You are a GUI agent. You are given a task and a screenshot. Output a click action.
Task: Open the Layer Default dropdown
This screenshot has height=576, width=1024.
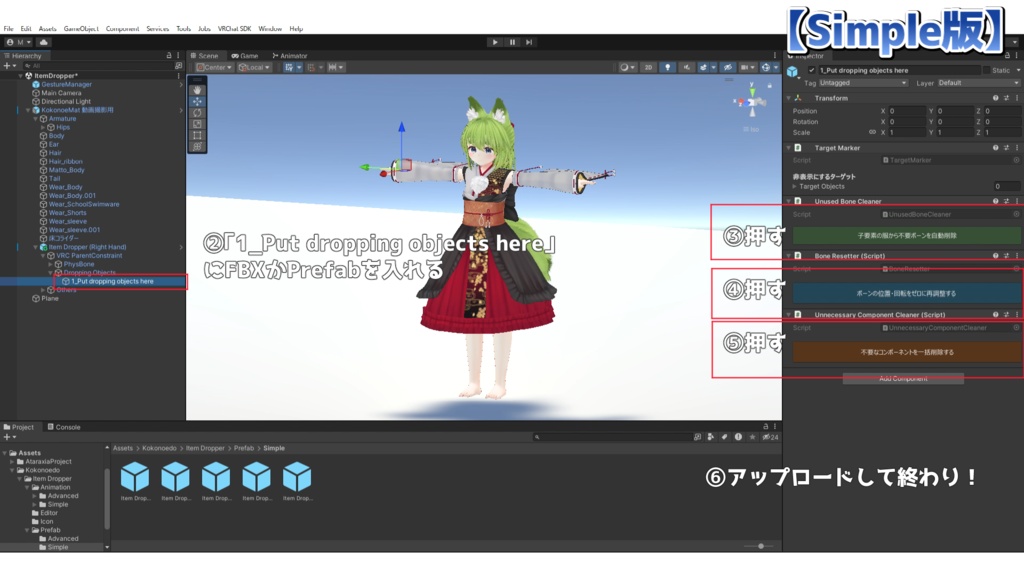coord(978,83)
